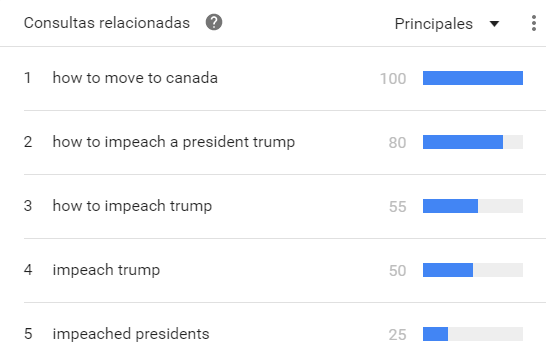Open query 'how to move to canada'
The height and width of the screenshot is (364, 546).
pos(135,78)
